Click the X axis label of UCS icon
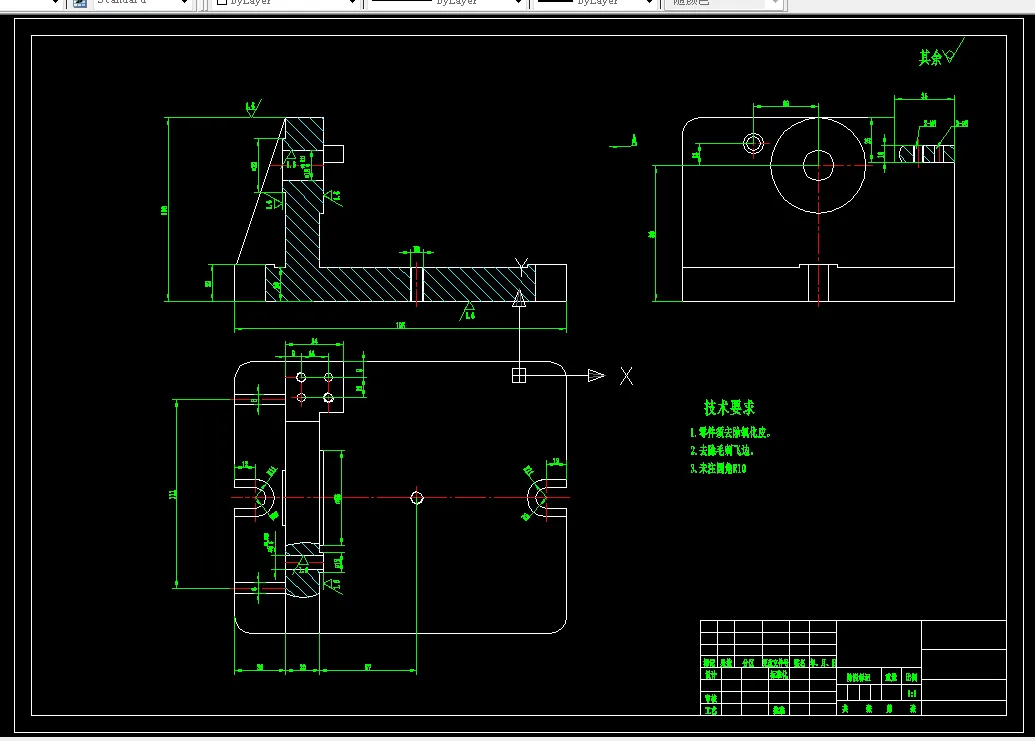Image resolution: width=1035 pixels, height=741 pixels. tap(626, 376)
